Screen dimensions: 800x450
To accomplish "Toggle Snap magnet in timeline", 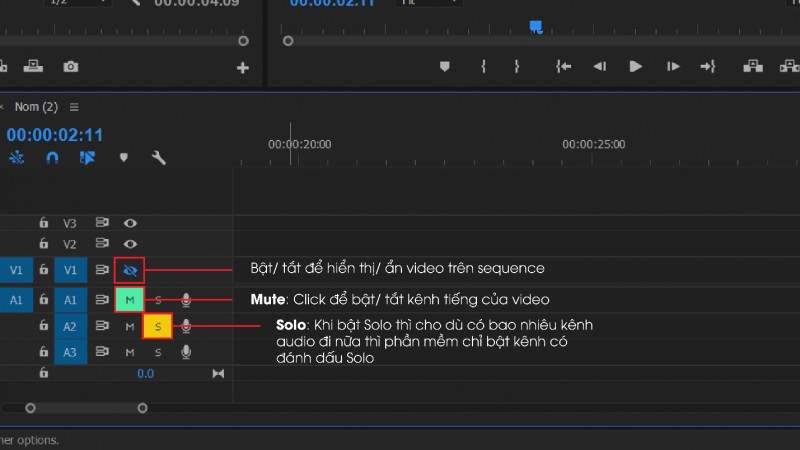I will pos(52,158).
